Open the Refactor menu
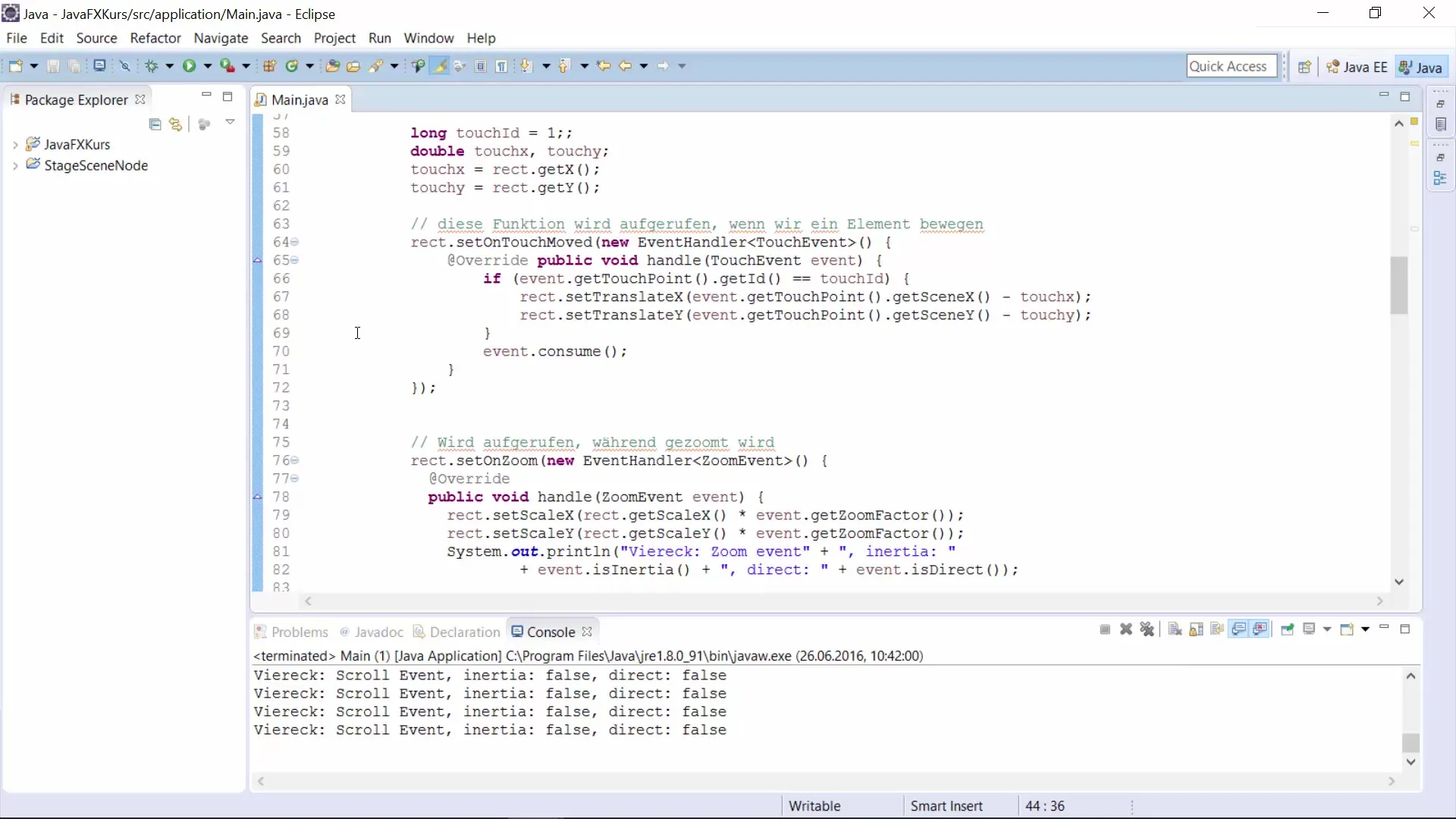This screenshot has width=1456, height=819. (x=155, y=38)
